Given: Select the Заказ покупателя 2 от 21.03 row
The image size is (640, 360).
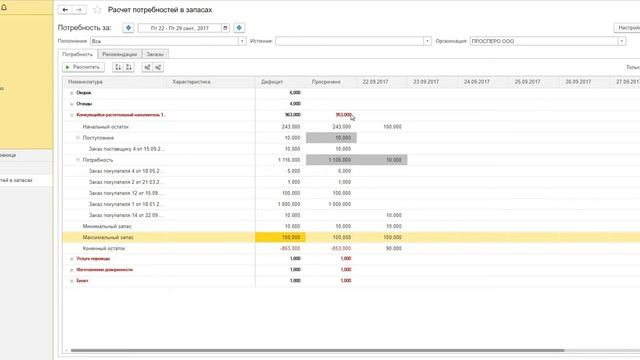Looking at the screenshot, I should pos(351,182).
